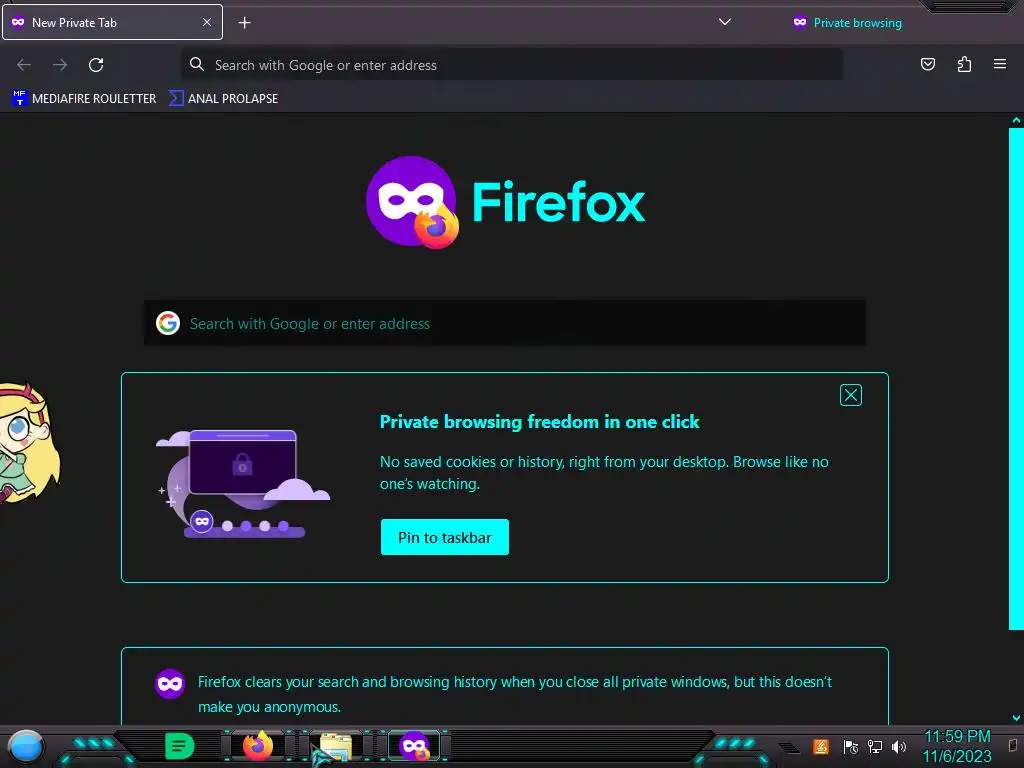
Task: Click the Firefox clears your search history text
Action: point(515,694)
